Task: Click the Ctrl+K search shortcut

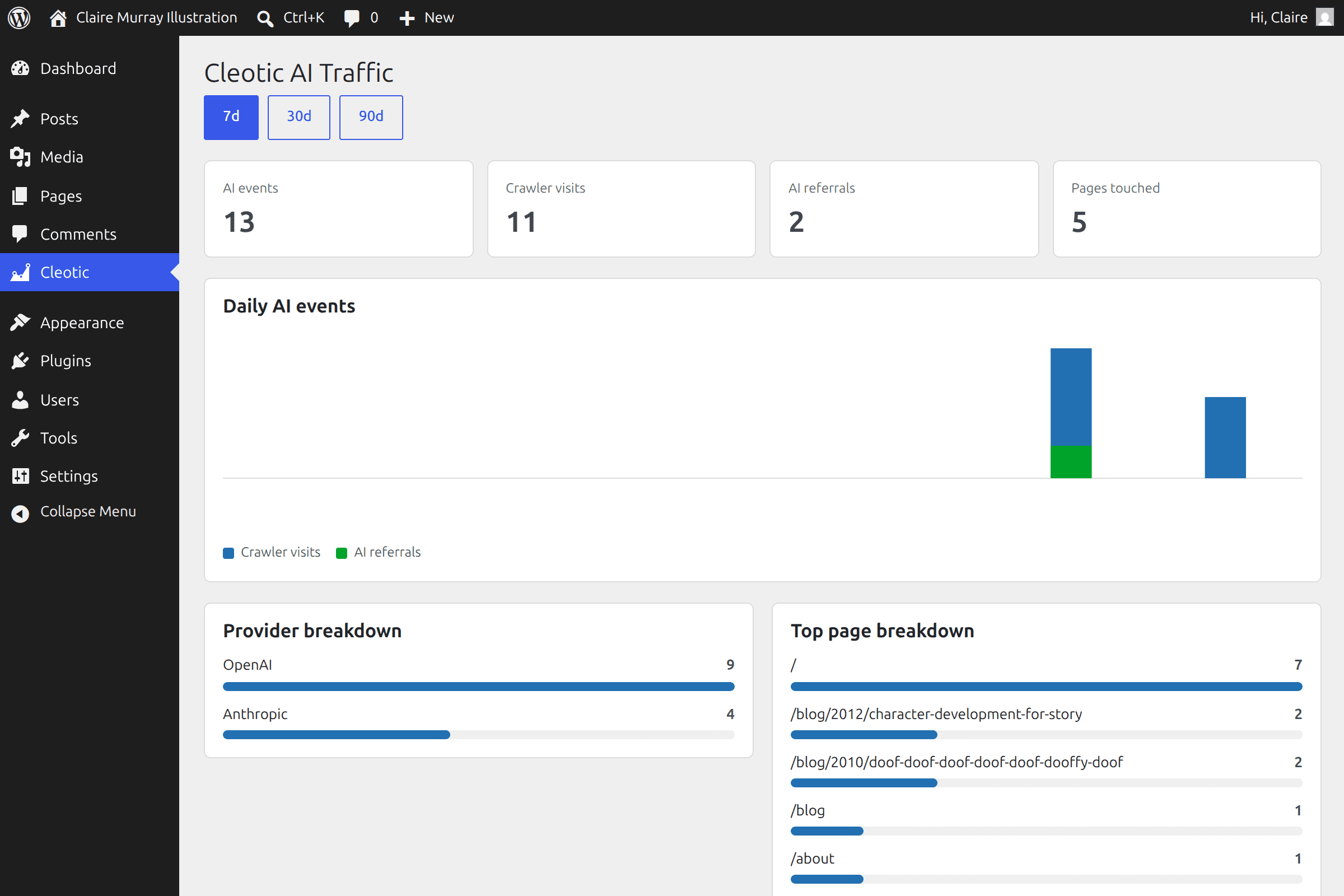Action: 304,18
